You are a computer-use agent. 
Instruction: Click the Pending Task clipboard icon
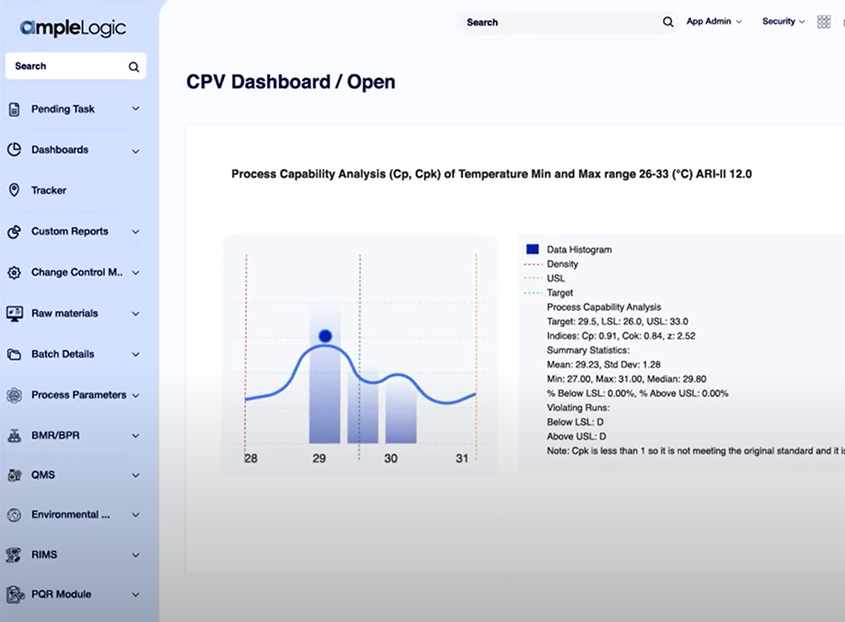(x=14, y=109)
